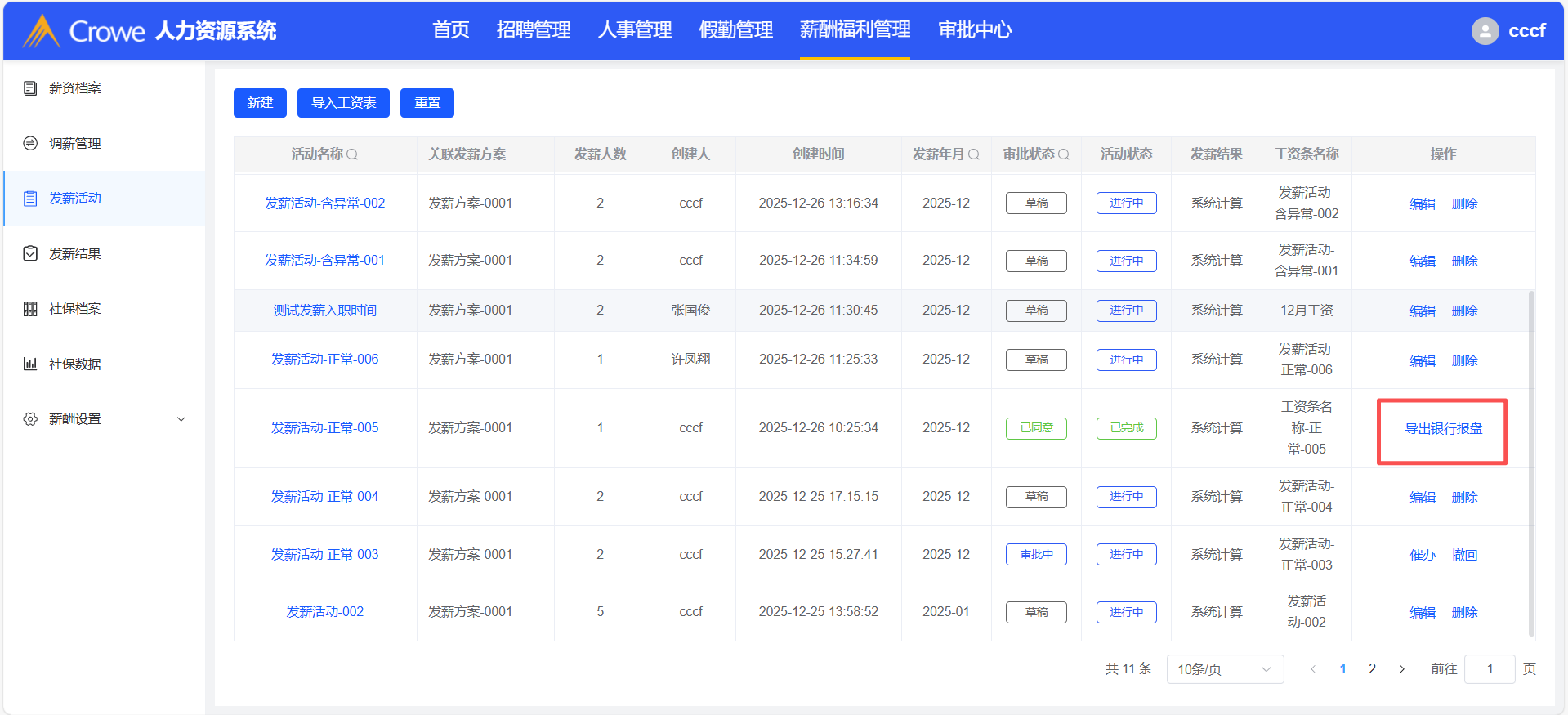Click the 薪资档案 sidebar icon

click(30, 88)
